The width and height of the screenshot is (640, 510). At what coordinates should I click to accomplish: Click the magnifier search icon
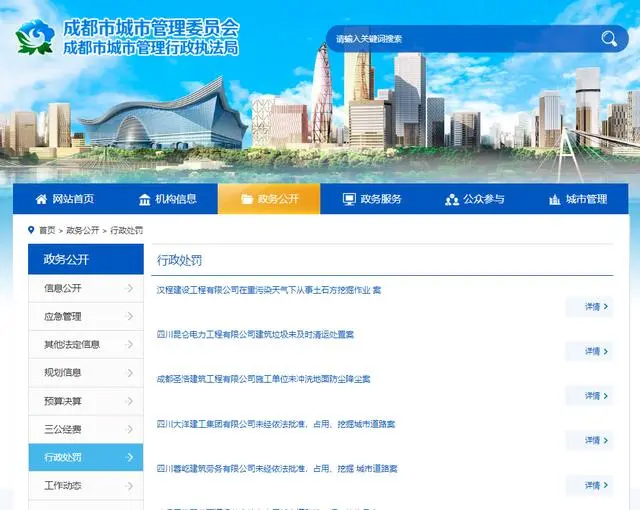pyautogui.click(x=609, y=39)
